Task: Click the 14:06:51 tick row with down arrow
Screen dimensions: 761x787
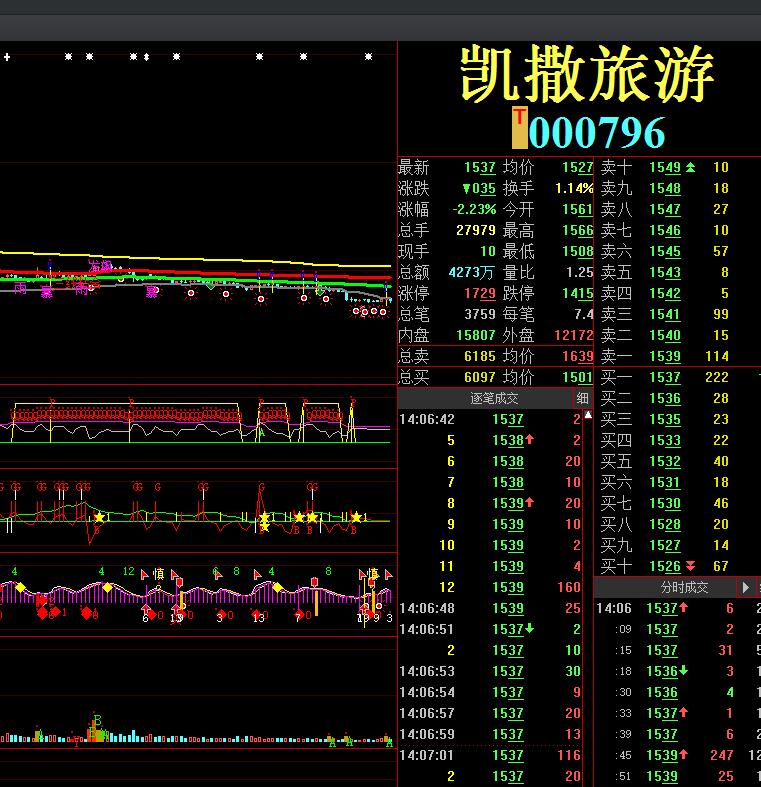Action: (x=490, y=629)
